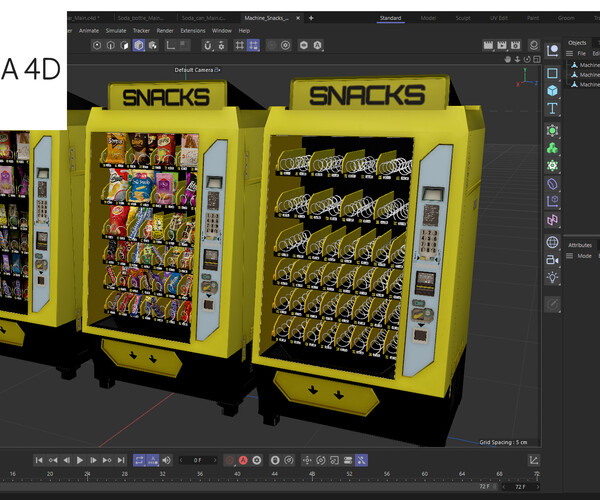
Task: Open the Simulate menu
Action: coord(116,31)
